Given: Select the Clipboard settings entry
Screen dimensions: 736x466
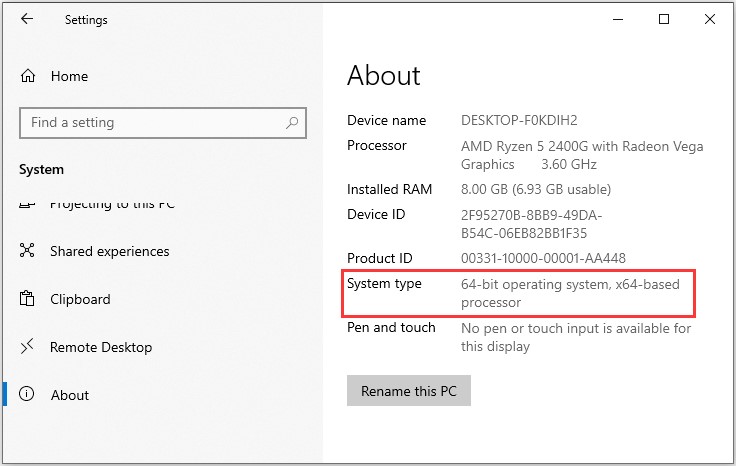Looking at the screenshot, I should tap(80, 299).
